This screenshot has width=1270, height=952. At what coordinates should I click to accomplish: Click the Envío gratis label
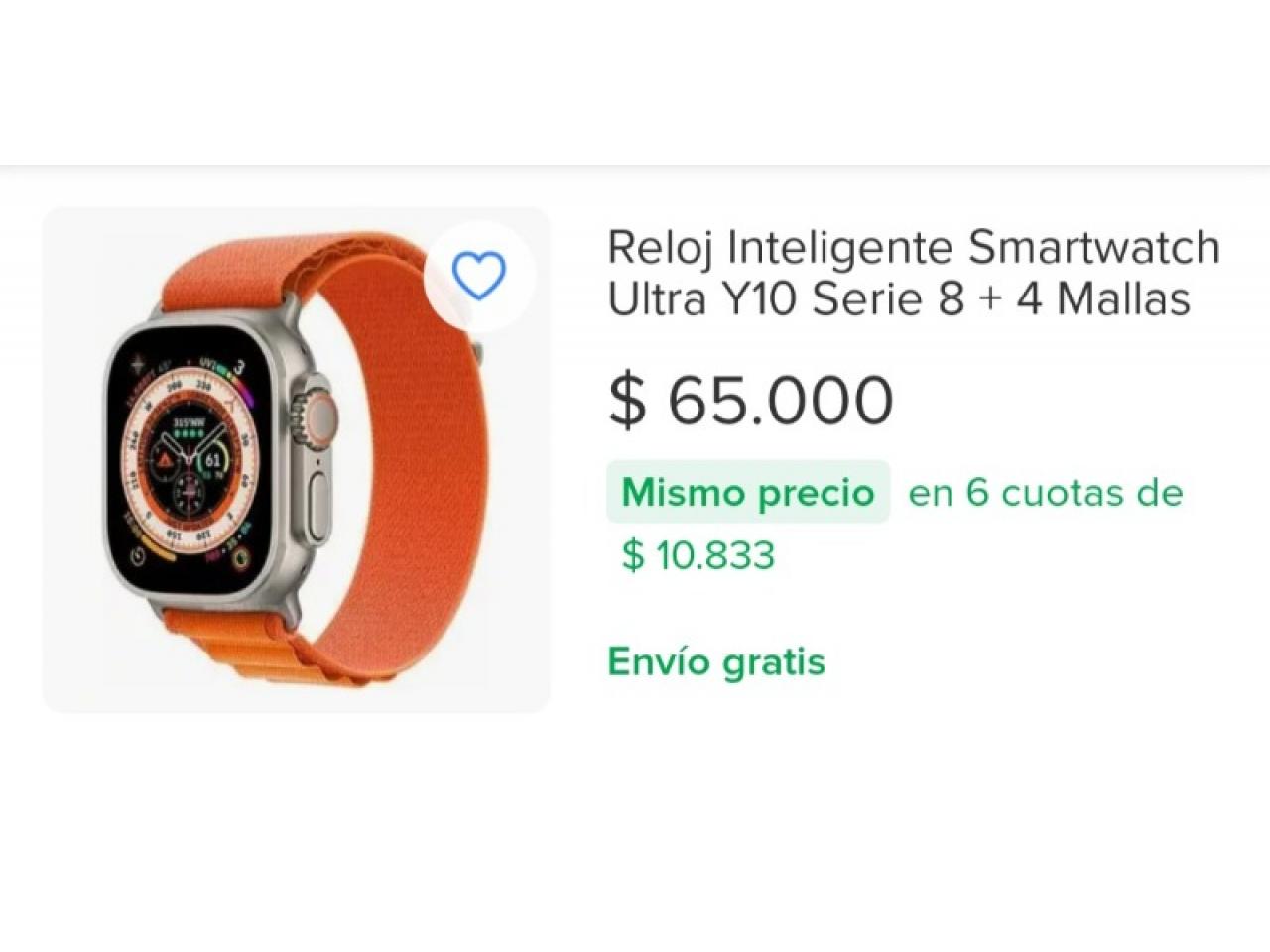coord(716,661)
